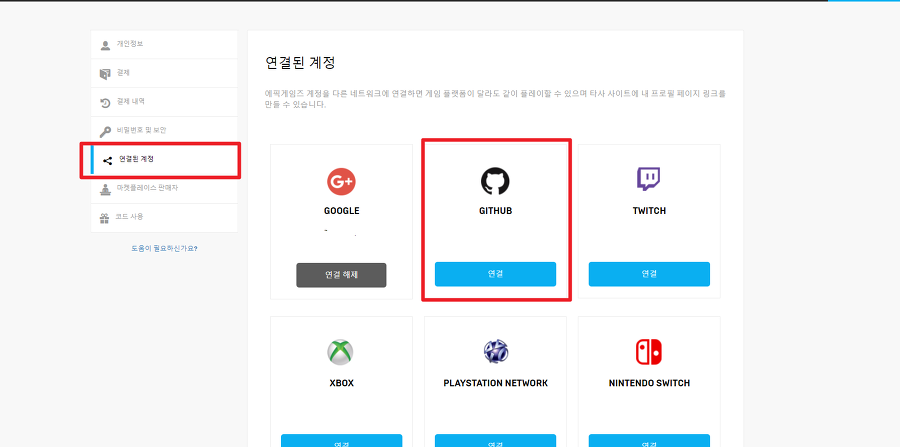Click the purple Twitch logo

(649, 179)
